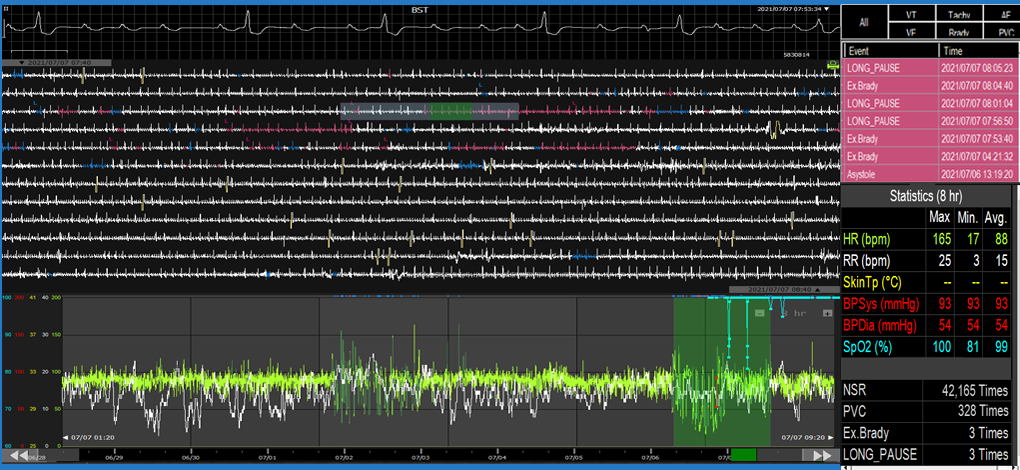Open the 2021/07/07 07:53:34 time dropdown arrow
This screenshot has height=470, width=1020.
(x=827, y=9)
